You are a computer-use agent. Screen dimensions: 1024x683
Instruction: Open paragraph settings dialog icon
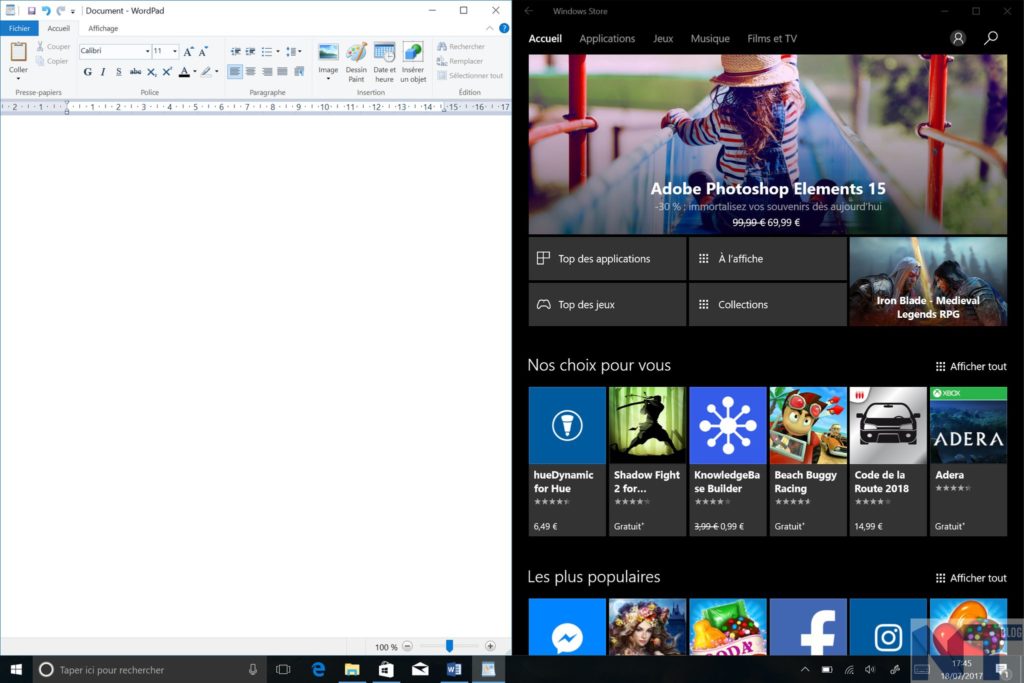tap(299, 71)
